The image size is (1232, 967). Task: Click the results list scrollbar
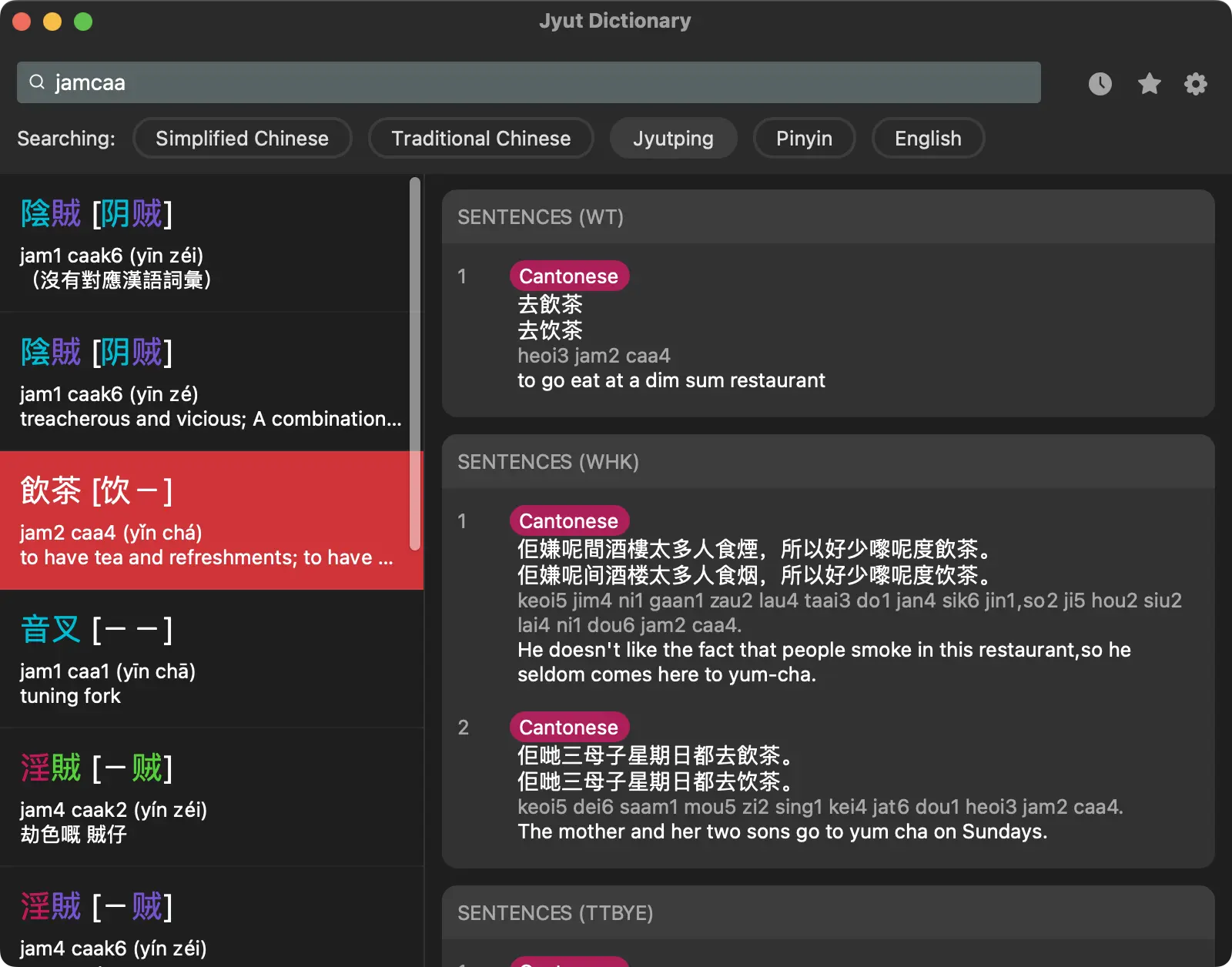coord(415,363)
